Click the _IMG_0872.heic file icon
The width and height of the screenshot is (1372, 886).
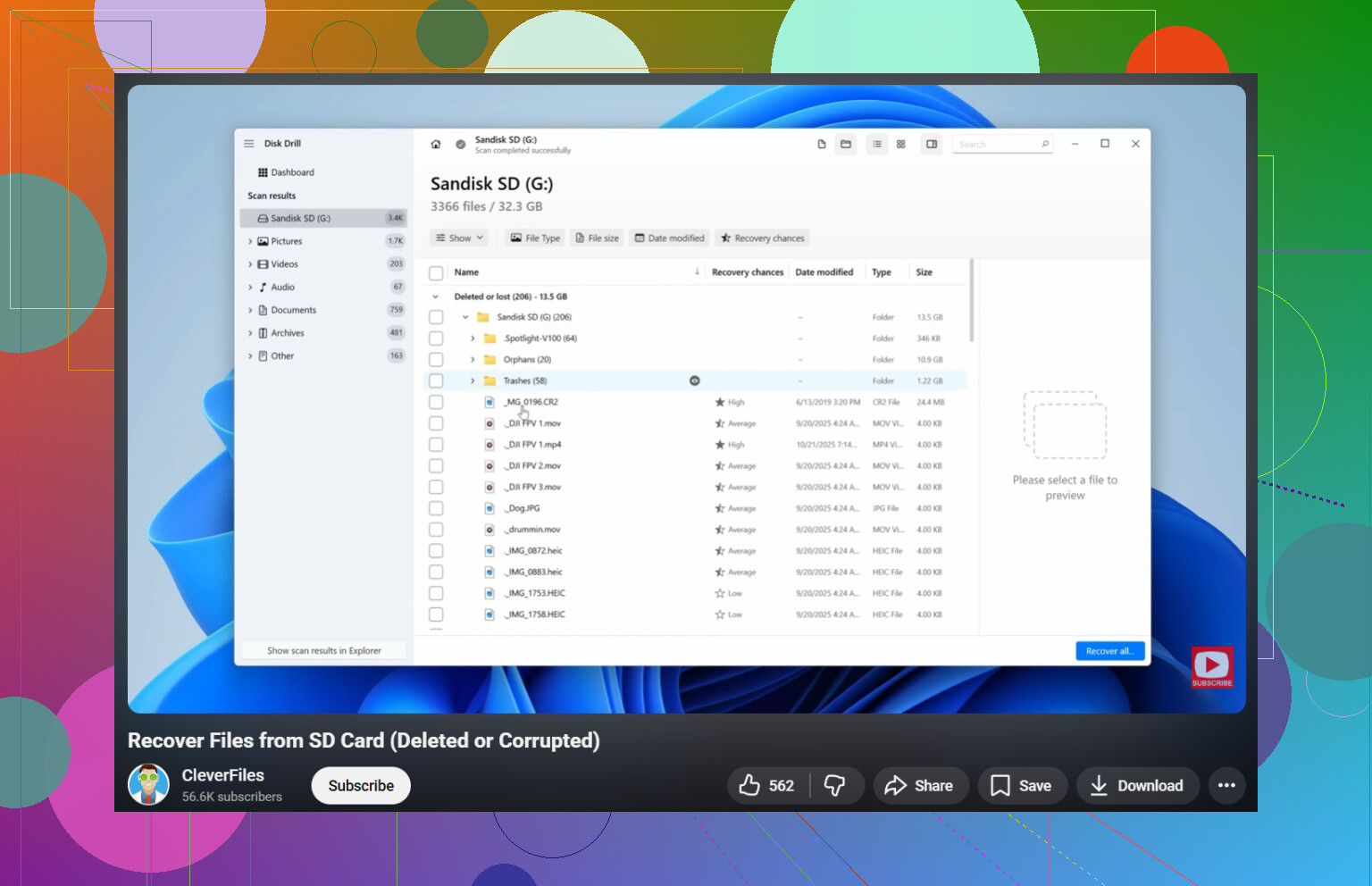pos(489,551)
